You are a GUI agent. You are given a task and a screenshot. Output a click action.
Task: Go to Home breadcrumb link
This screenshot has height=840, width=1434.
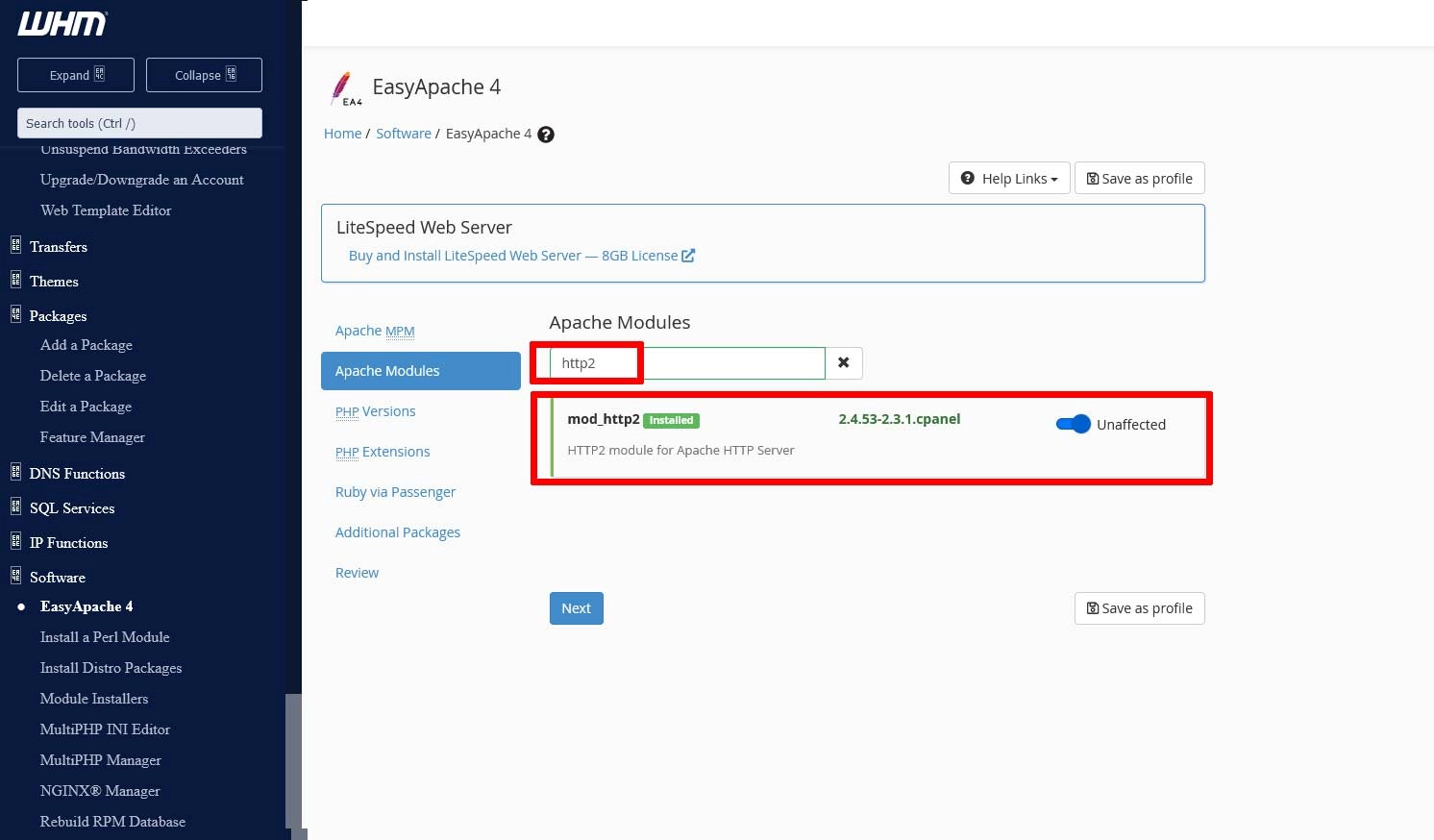[342, 134]
